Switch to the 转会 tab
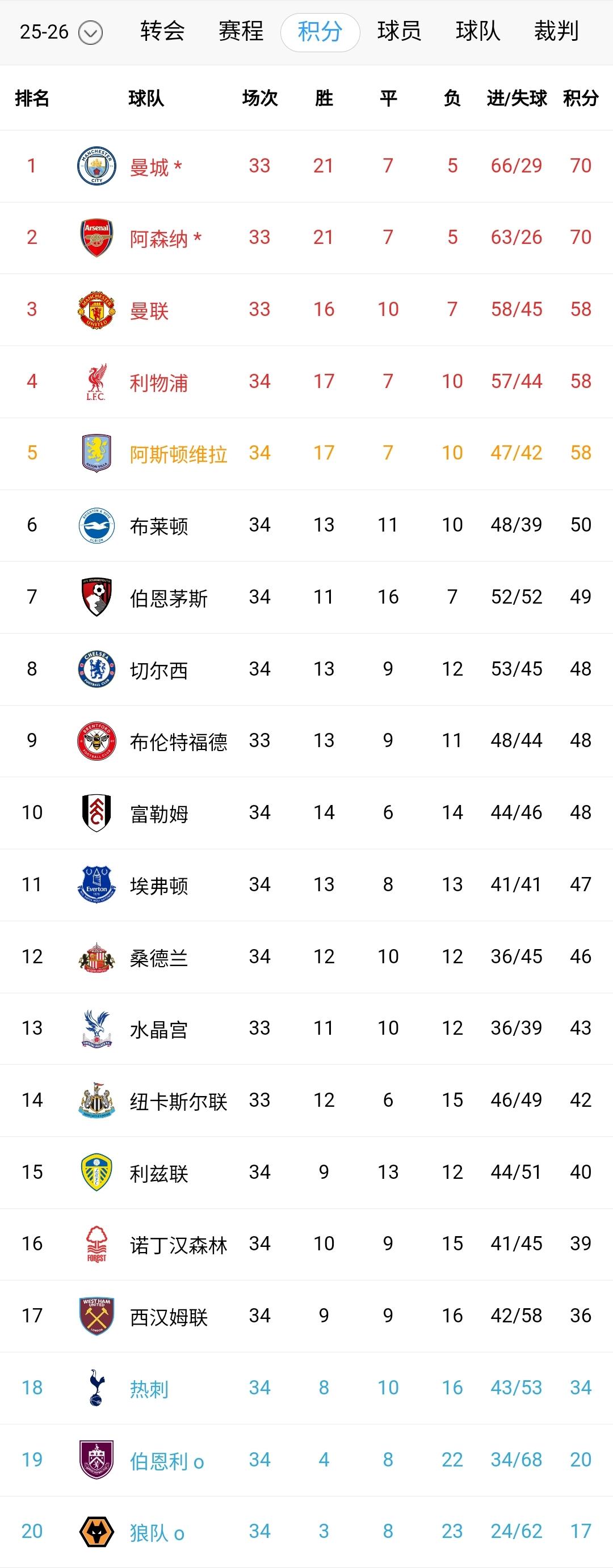Screen dimensions: 613x1568 coord(162,31)
